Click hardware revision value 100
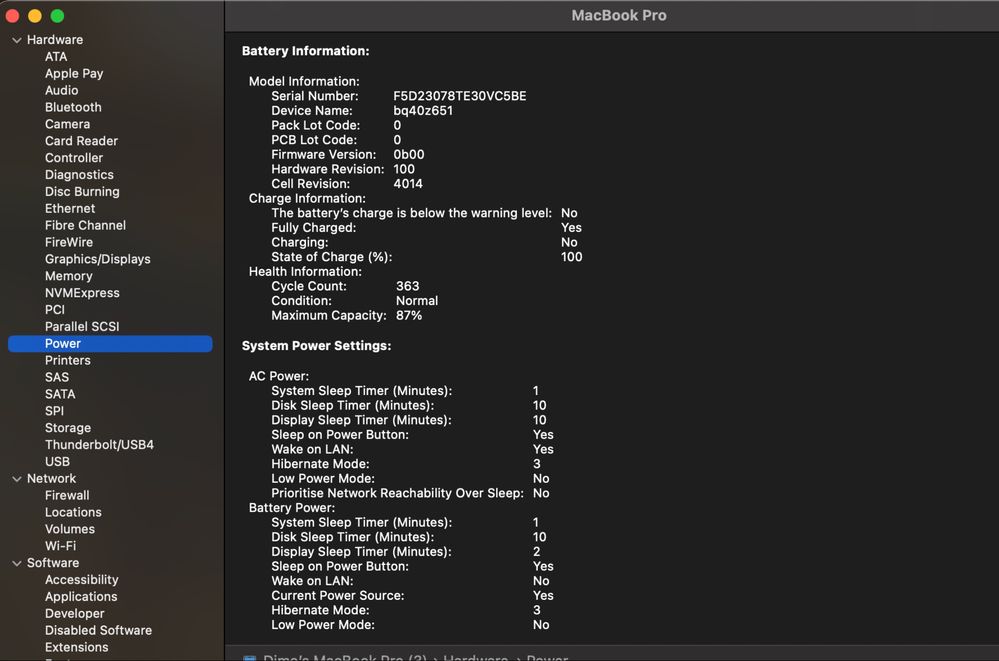The height and width of the screenshot is (661, 999). click(404, 170)
